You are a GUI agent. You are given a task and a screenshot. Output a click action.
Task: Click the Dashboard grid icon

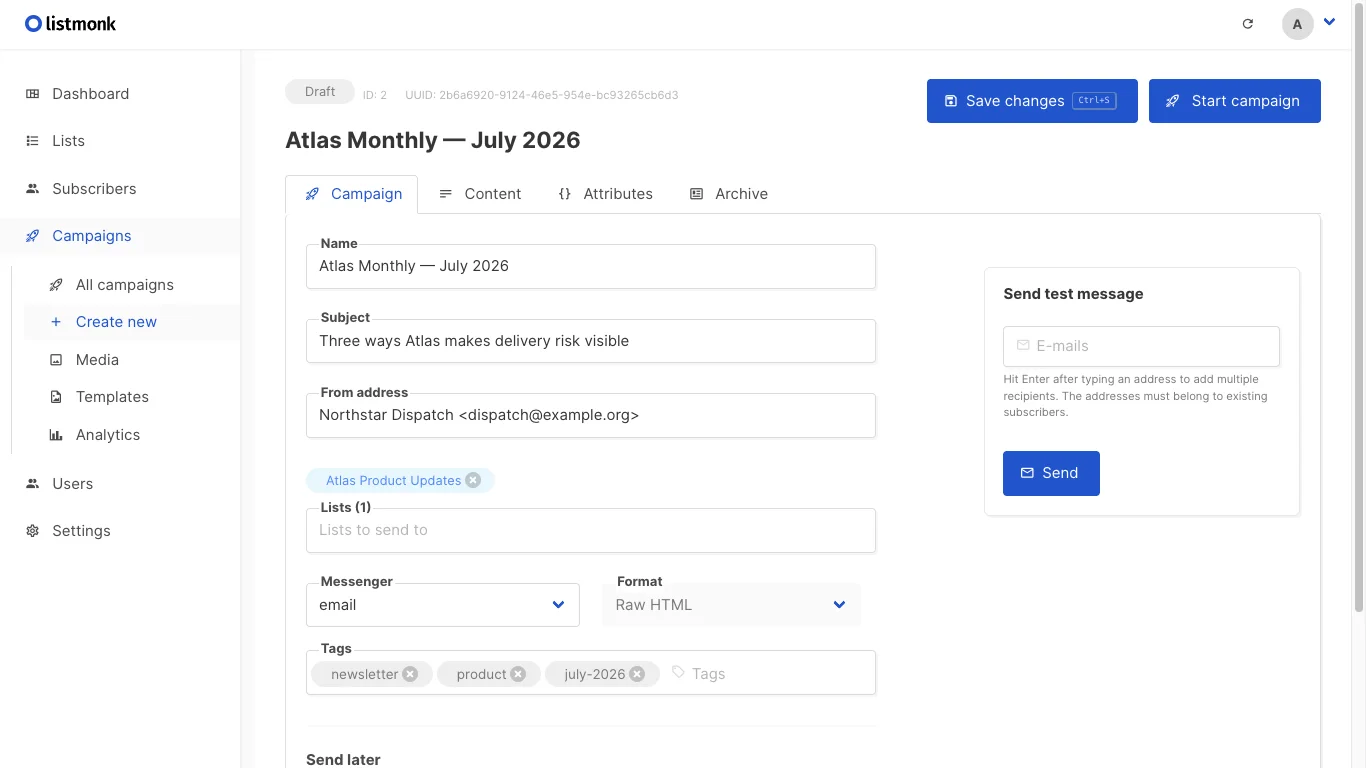tap(33, 94)
